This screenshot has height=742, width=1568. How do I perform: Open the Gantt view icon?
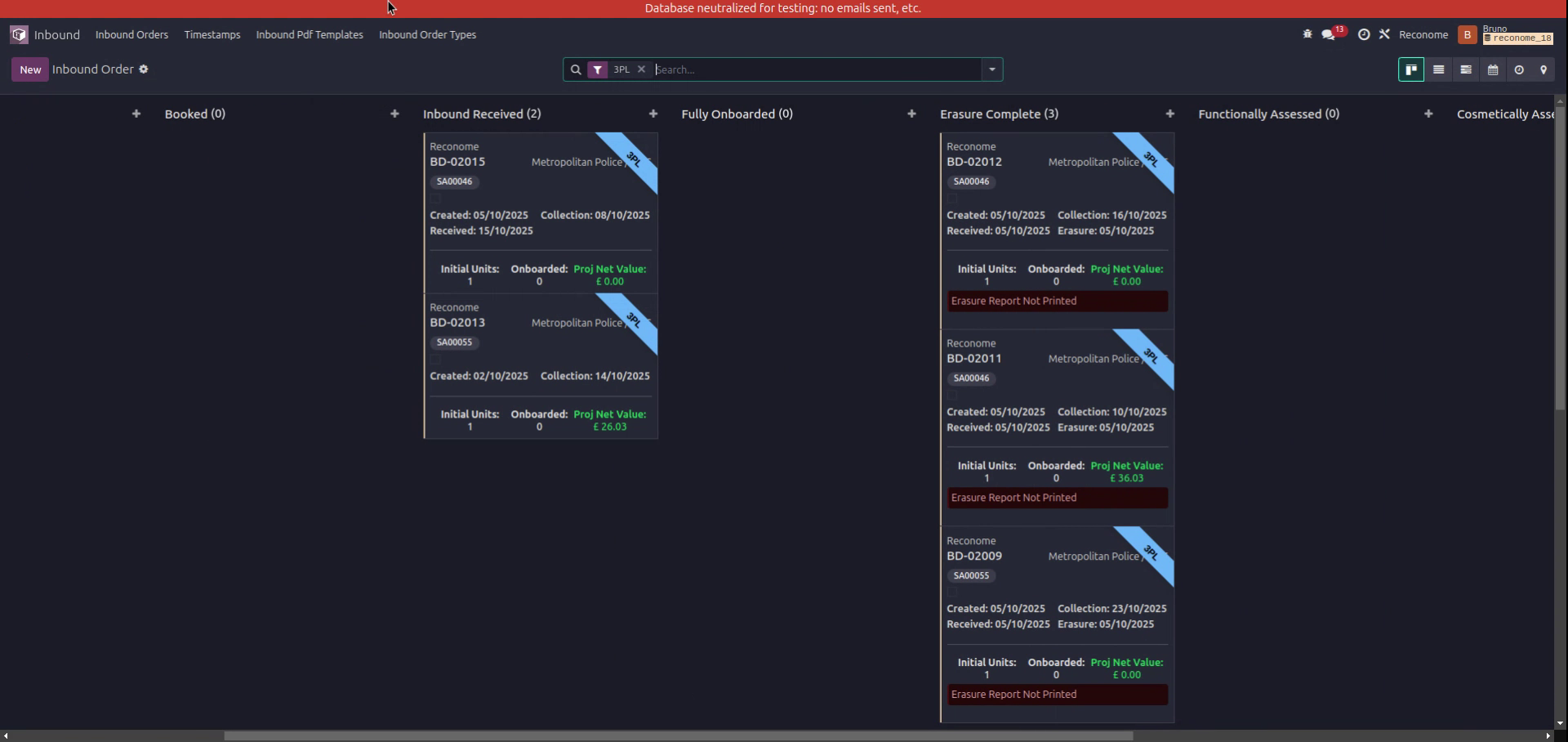point(1465,70)
